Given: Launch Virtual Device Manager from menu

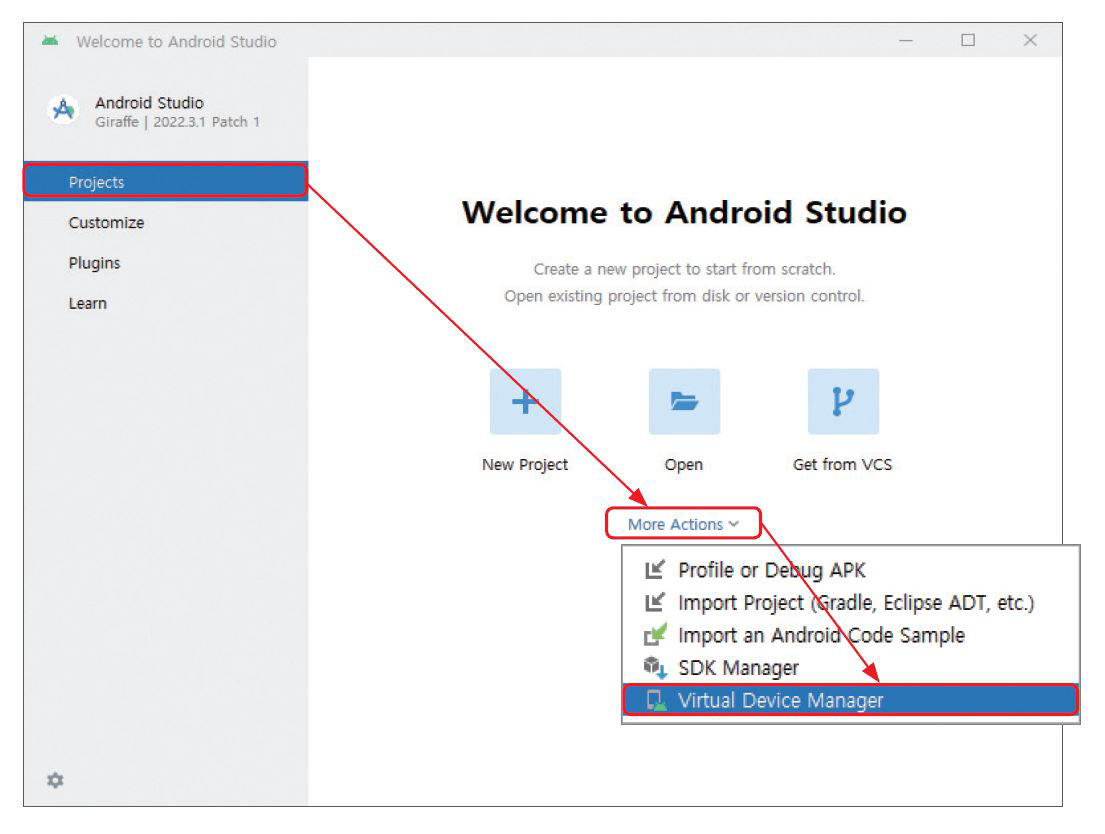Looking at the screenshot, I should tap(851, 700).
